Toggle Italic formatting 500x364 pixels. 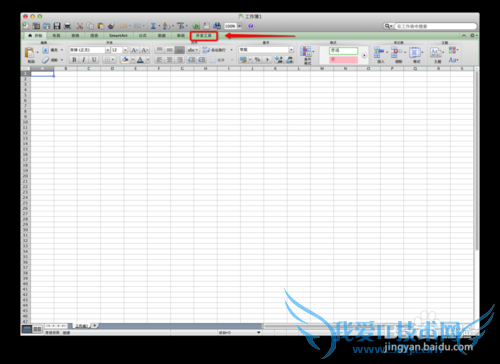coord(84,60)
